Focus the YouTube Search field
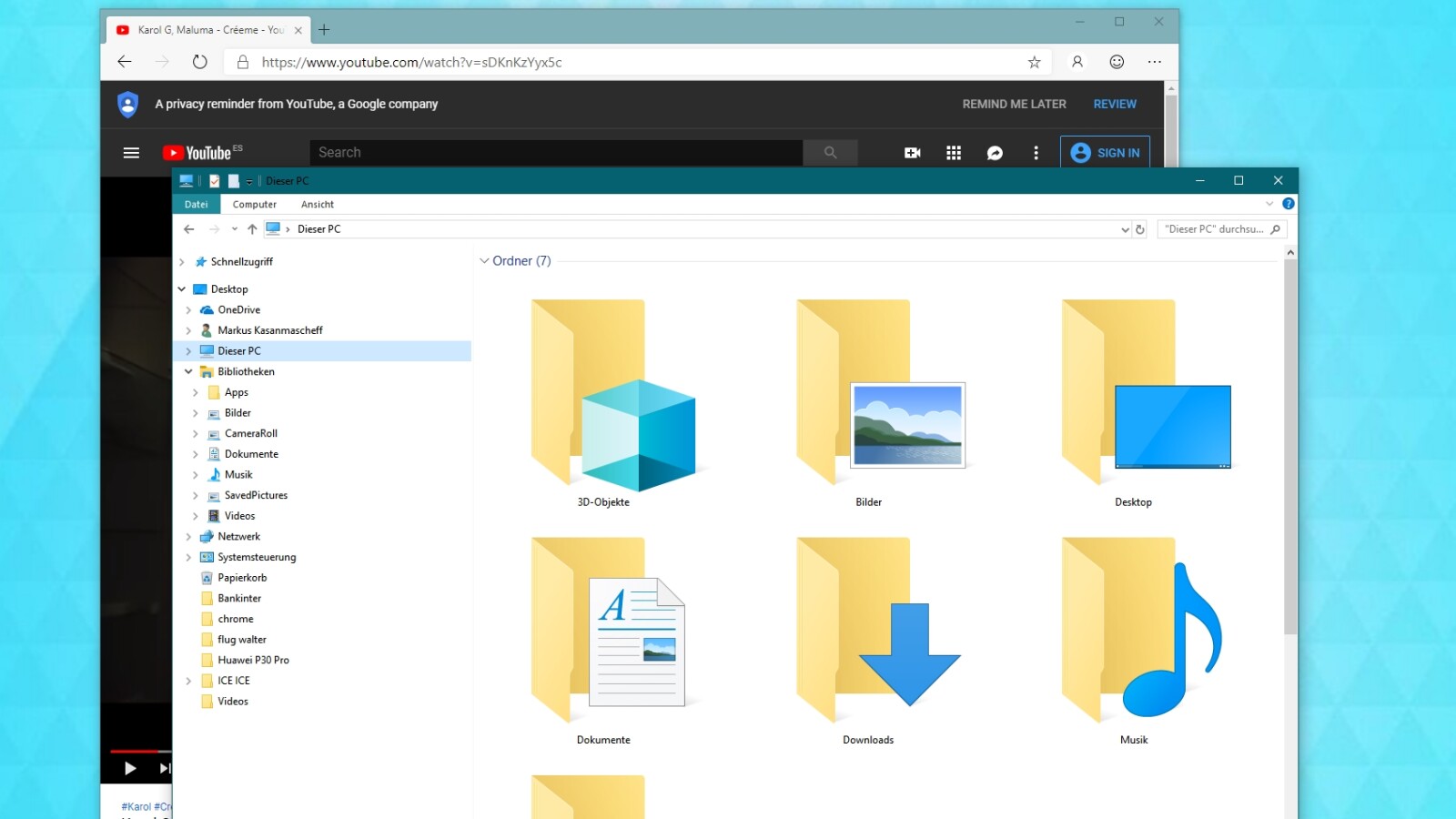This screenshot has height=819, width=1456. (x=556, y=153)
